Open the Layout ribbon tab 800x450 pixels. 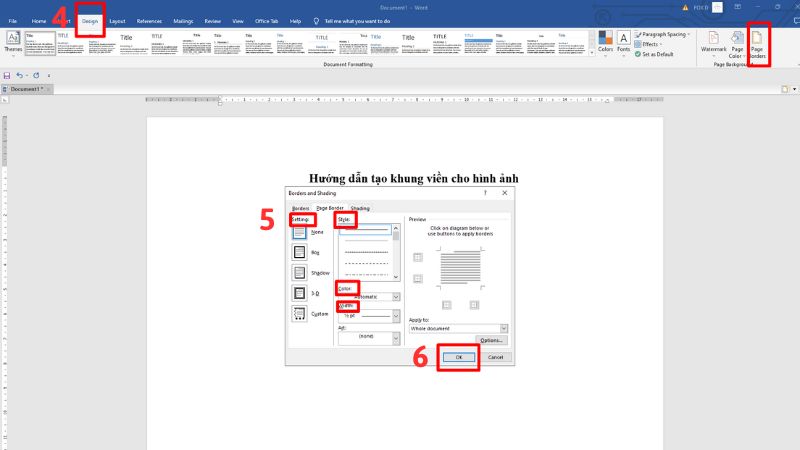click(117, 20)
